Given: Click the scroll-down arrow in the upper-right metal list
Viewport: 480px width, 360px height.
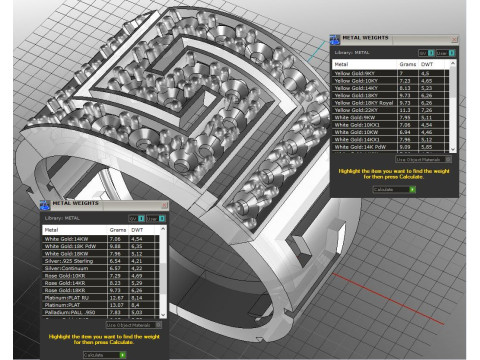Looking at the screenshot, I should coord(453,149).
